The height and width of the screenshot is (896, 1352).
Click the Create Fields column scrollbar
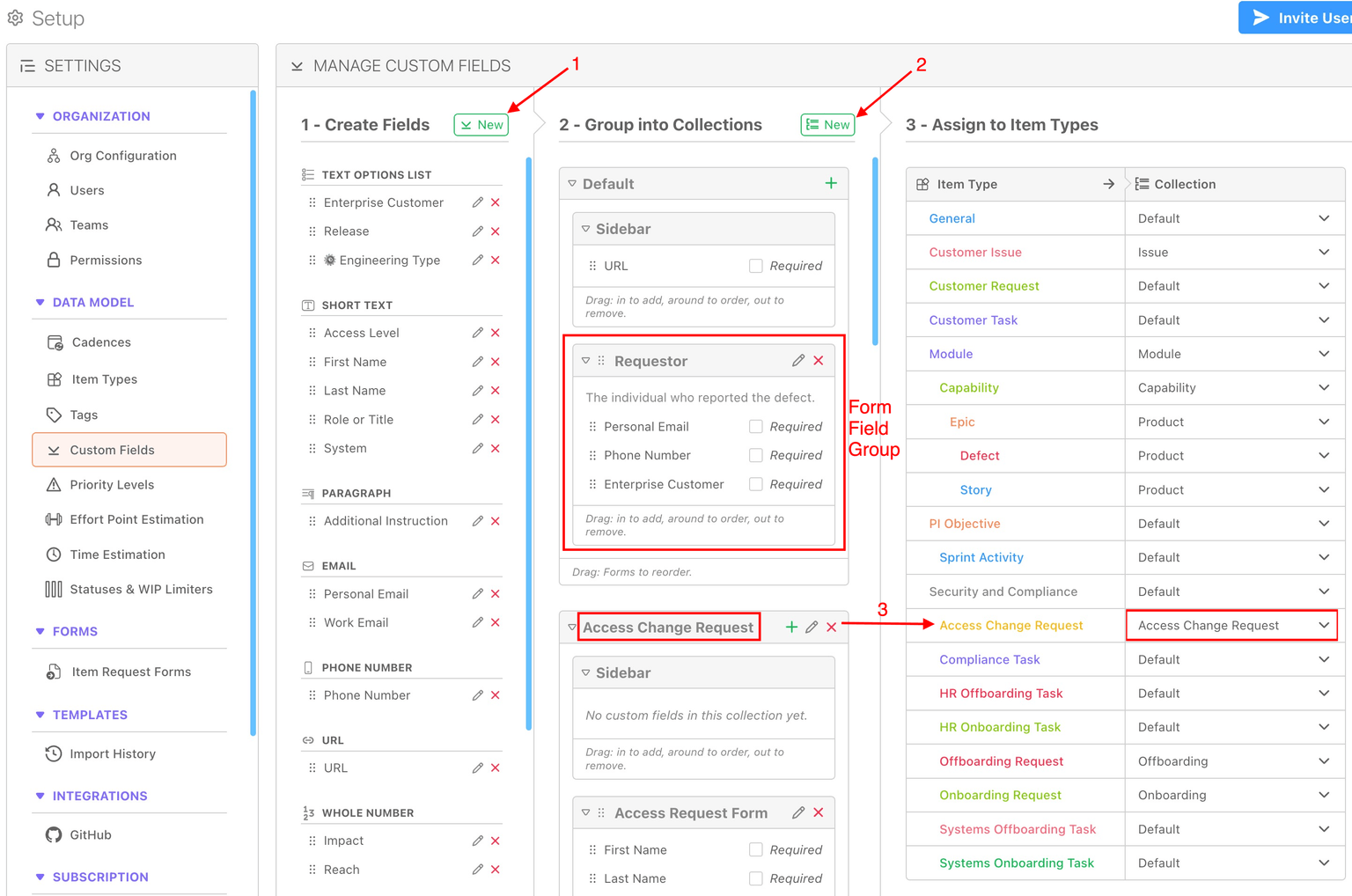coord(528,440)
